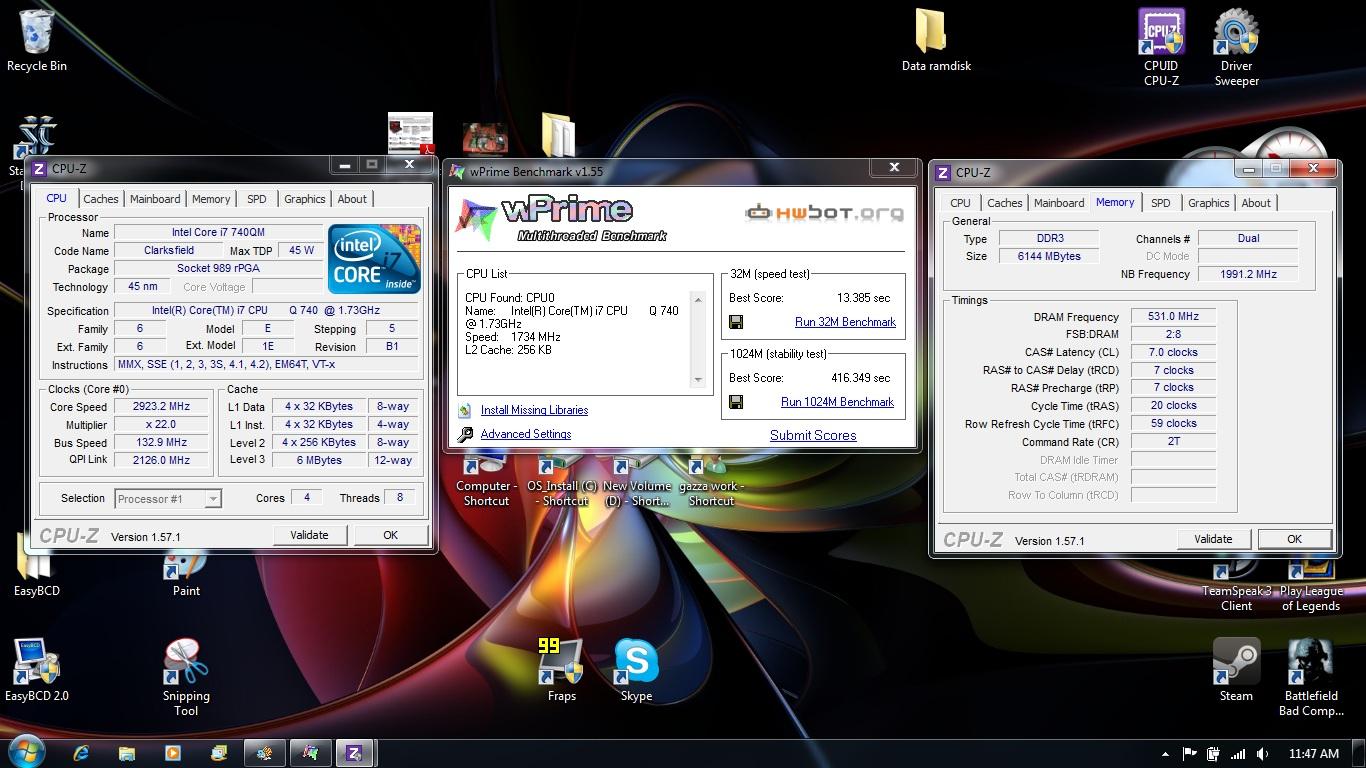Open the Advanced Settings link
This screenshot has height=768, width=1366.
[526, 434]
